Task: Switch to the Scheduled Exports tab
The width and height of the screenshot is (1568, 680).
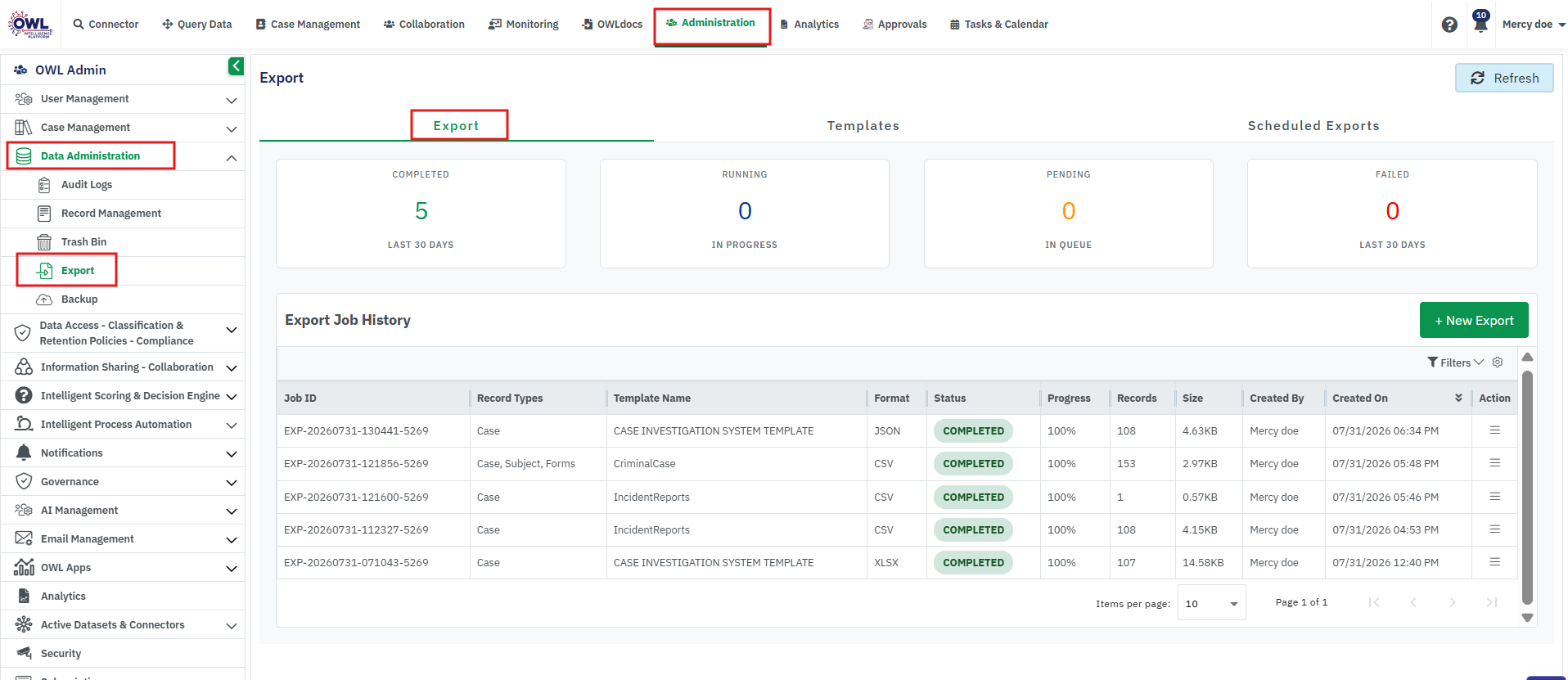Action: coord(1313,126)
